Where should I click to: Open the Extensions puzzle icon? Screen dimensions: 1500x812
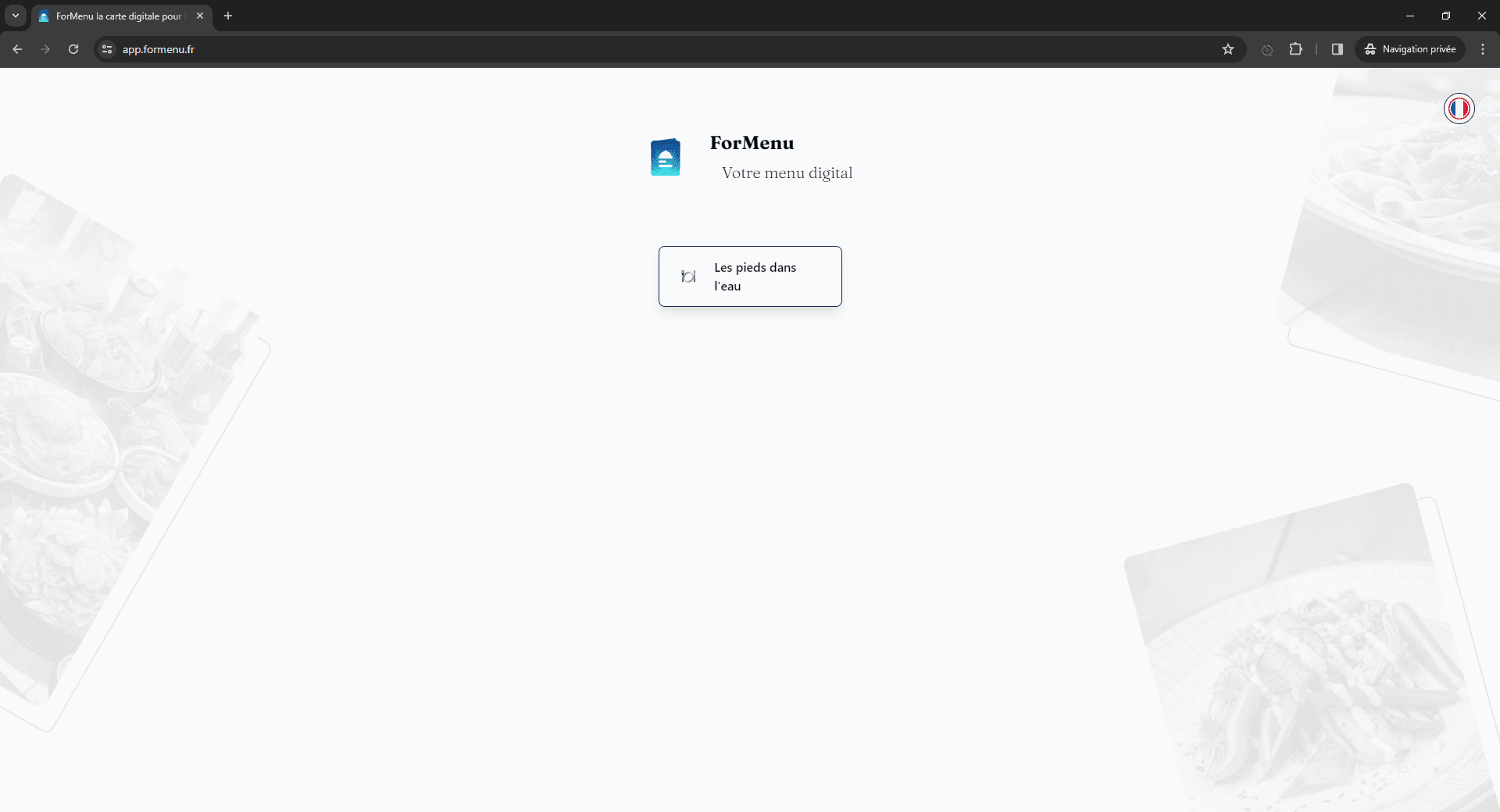pyautogui.click(x=1295, y=49)
